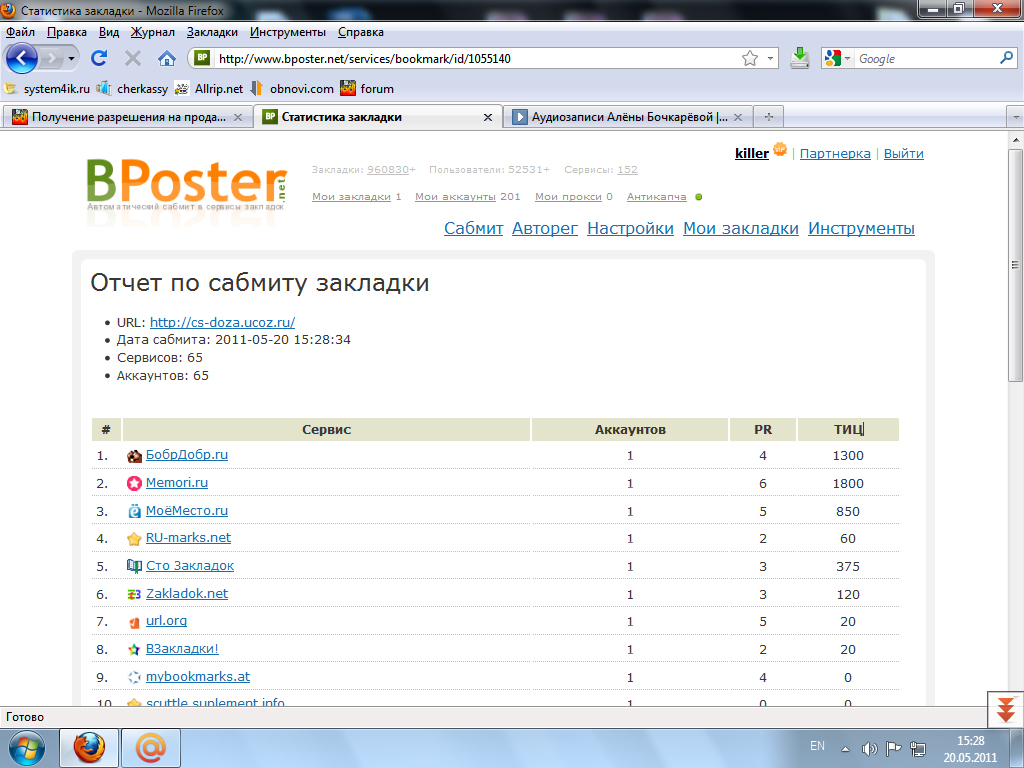Open the navigation history dropdown arrow

point(72,59)
